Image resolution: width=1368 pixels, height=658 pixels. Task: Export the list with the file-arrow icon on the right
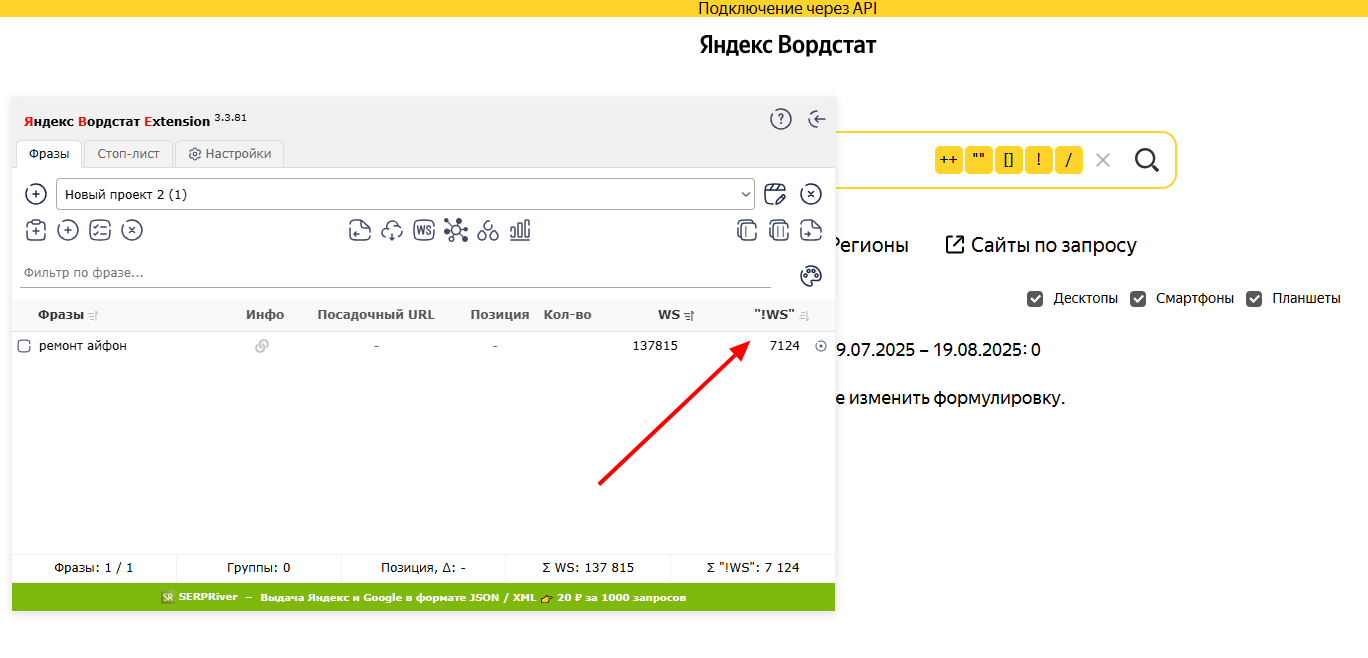coord(811,230)
